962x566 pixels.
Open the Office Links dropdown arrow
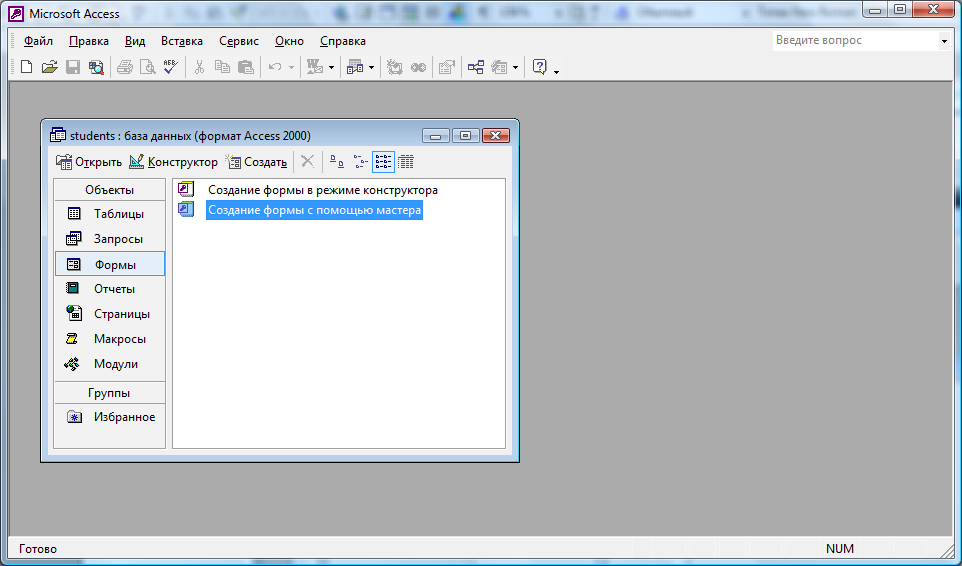point(331,67)
